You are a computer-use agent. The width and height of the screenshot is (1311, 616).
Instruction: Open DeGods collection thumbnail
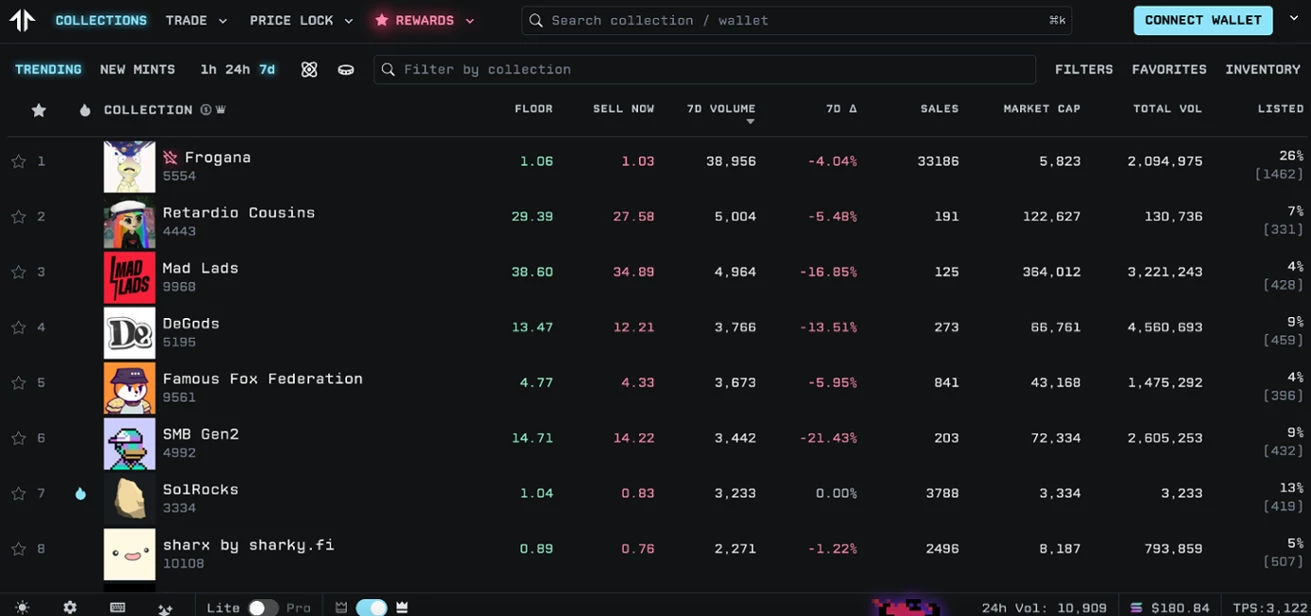[129, 333]
